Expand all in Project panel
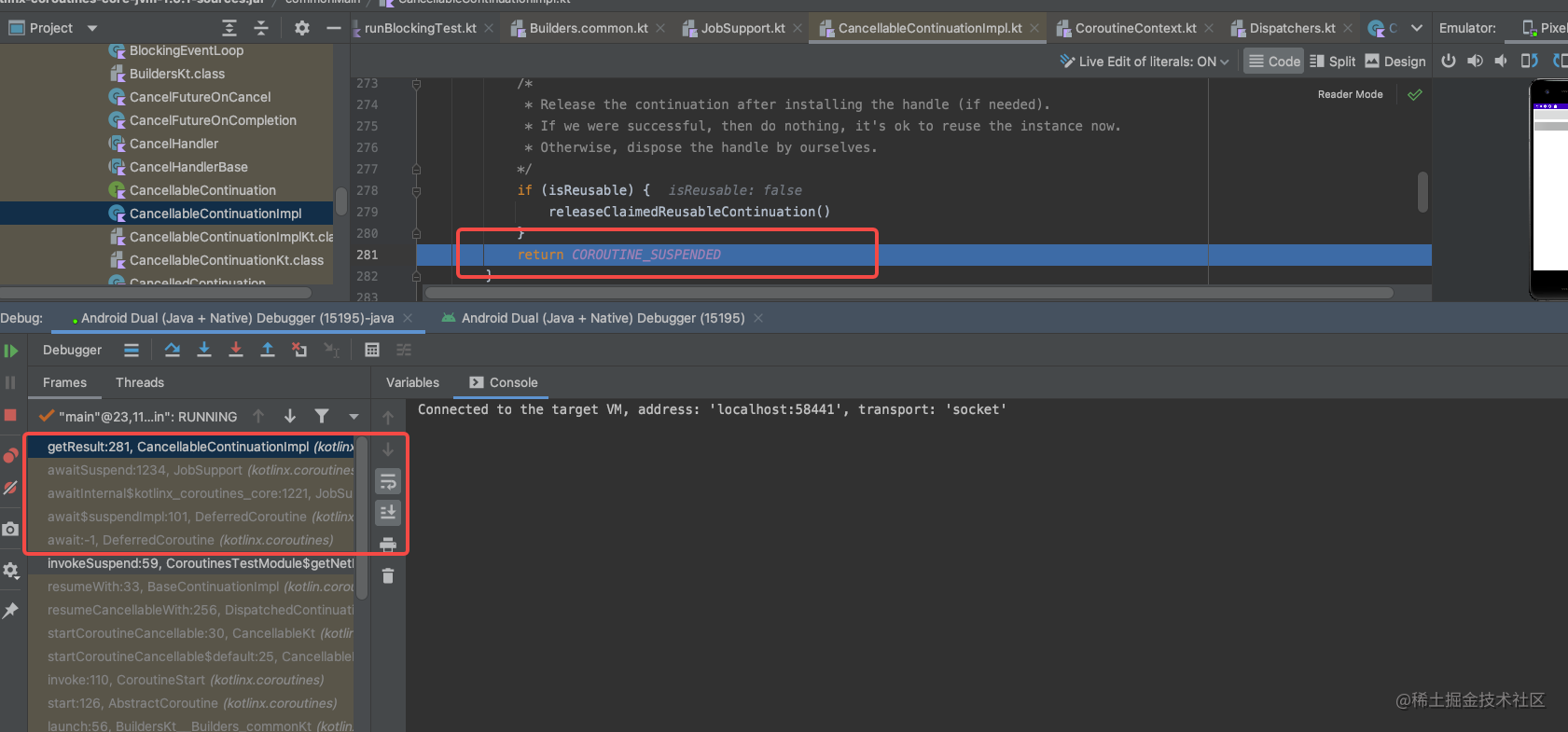 [x=229, y=28]
